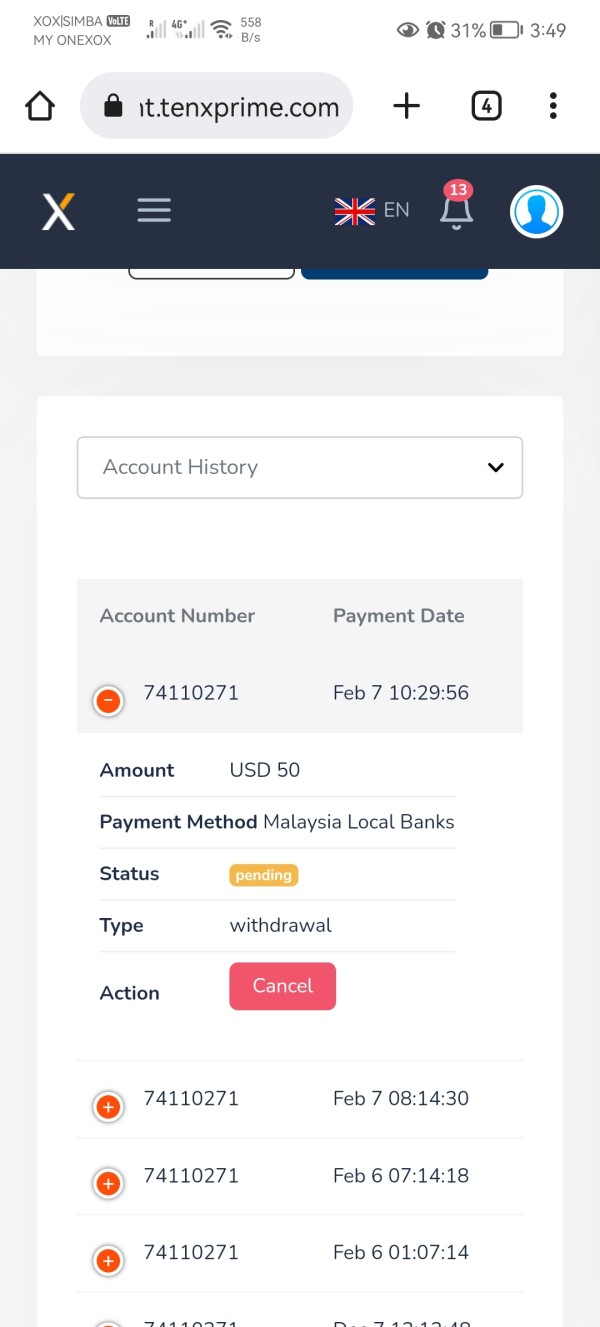Viewport: 600px width, 1327px height.
Task: Click the Account Number column header
Action: pyautogui.click(x=177, y=616)
